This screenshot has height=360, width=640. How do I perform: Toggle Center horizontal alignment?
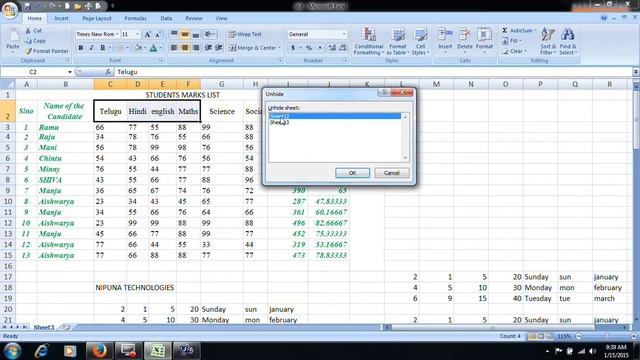coord(185,48)
